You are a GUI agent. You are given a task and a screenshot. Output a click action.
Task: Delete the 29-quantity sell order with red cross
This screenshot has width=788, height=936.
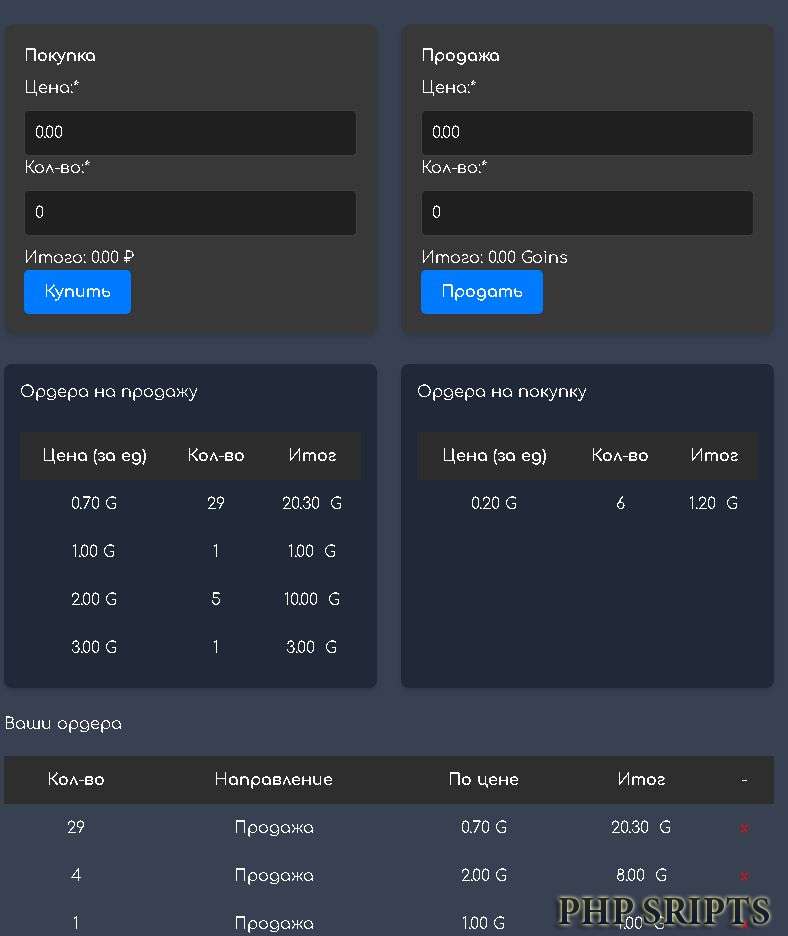coord(744,828)
